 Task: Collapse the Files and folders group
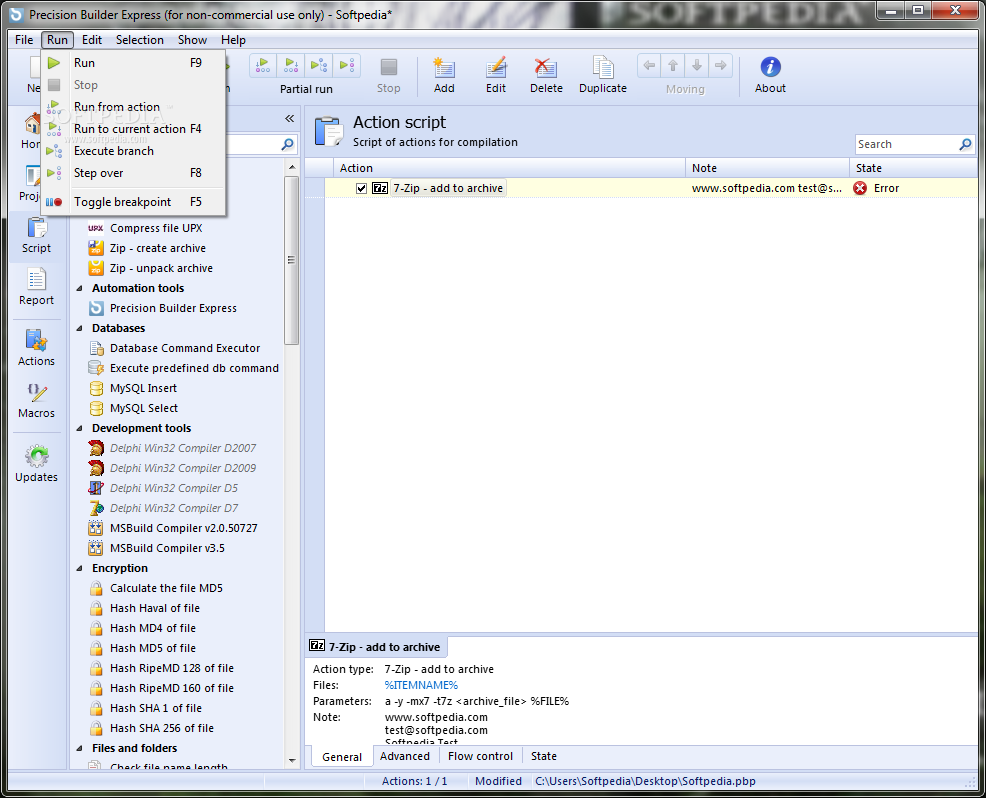(79, 748)
